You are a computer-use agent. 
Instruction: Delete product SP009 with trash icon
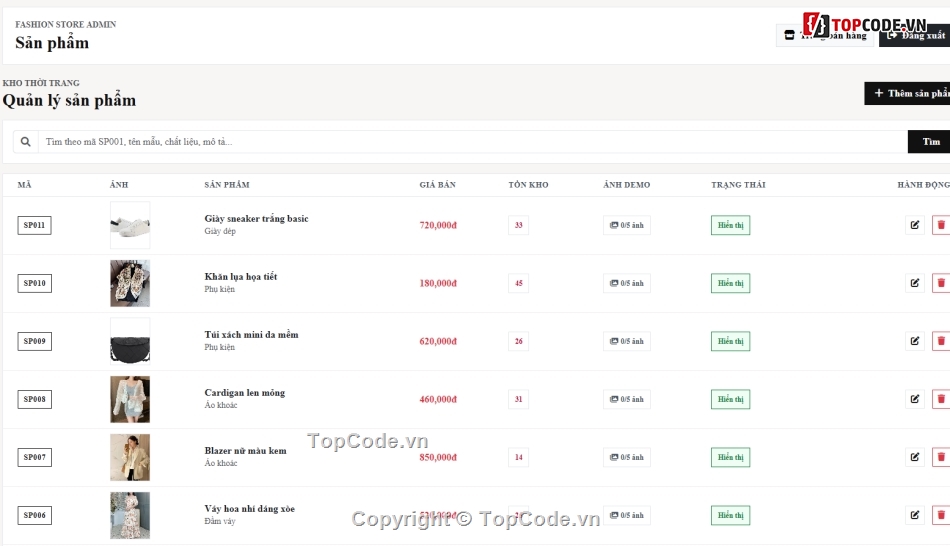tap(941, 341)
